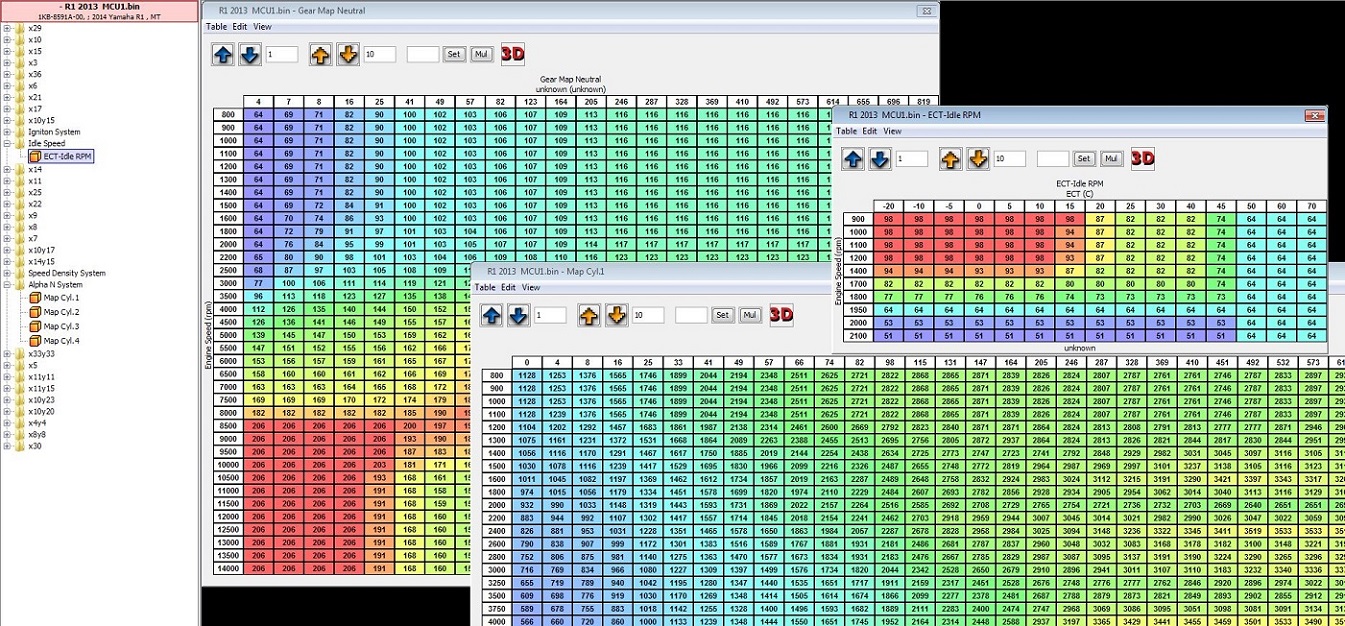Screen dimensions: 1345x626
Task: Collapse the Alpha N System folder
Action: (7, 285)
